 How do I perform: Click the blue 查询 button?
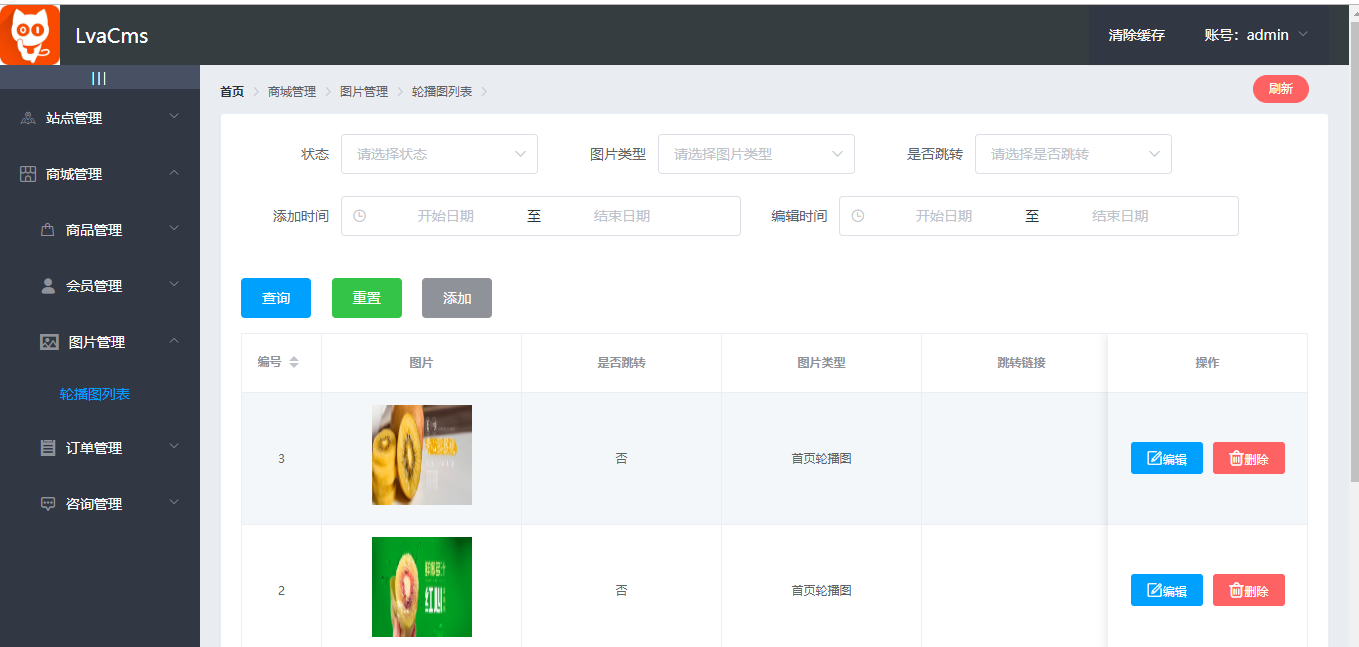(x=276, y=298)
